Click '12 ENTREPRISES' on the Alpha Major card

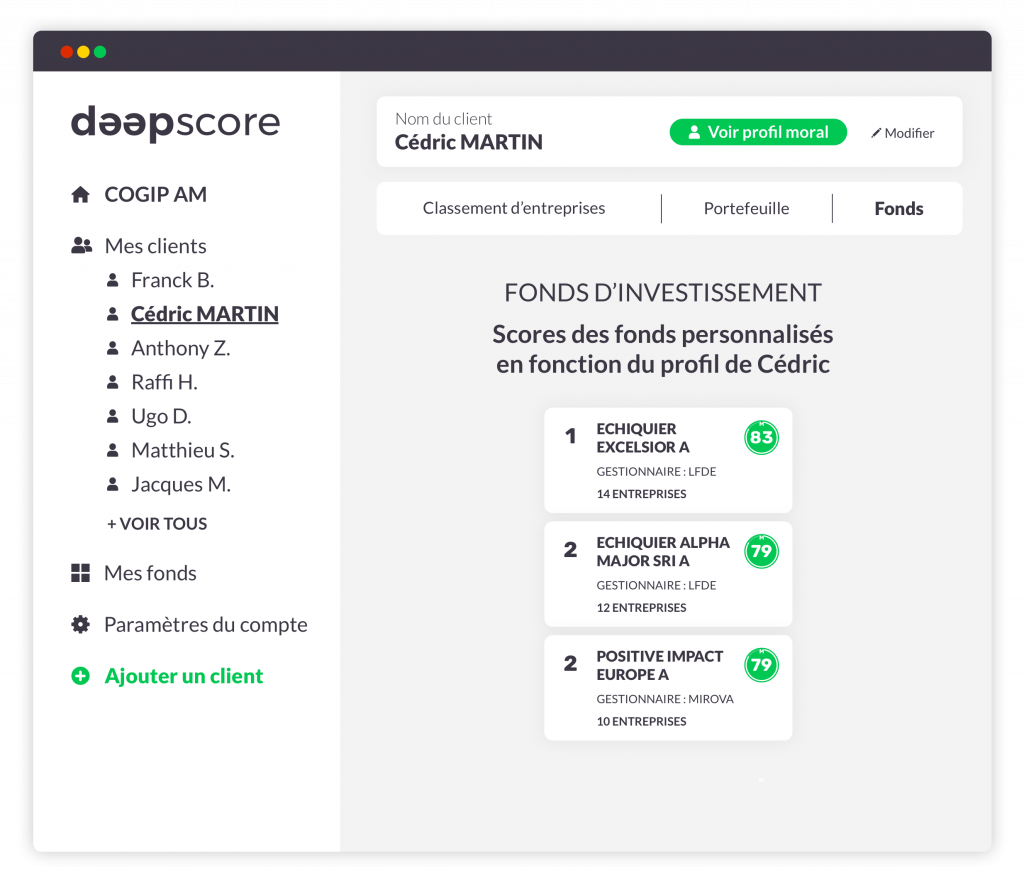pyautogui.click(x=641, y=607)
